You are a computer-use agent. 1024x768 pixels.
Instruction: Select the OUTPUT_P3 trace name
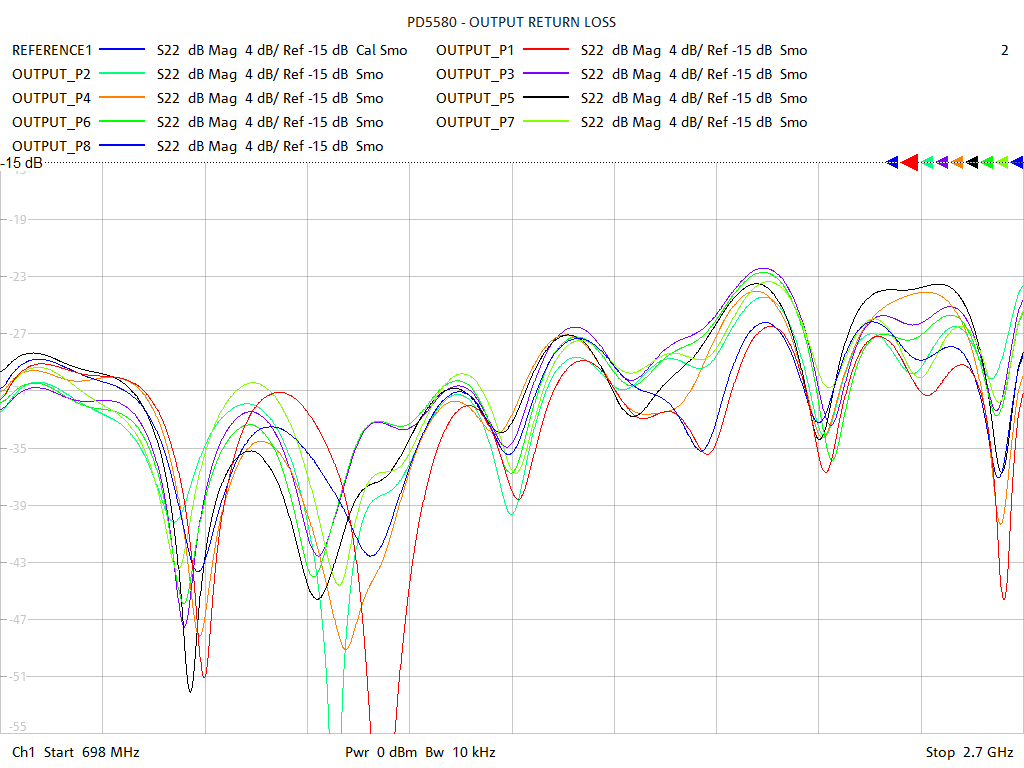pyautogui.click(x=475, y=74)
